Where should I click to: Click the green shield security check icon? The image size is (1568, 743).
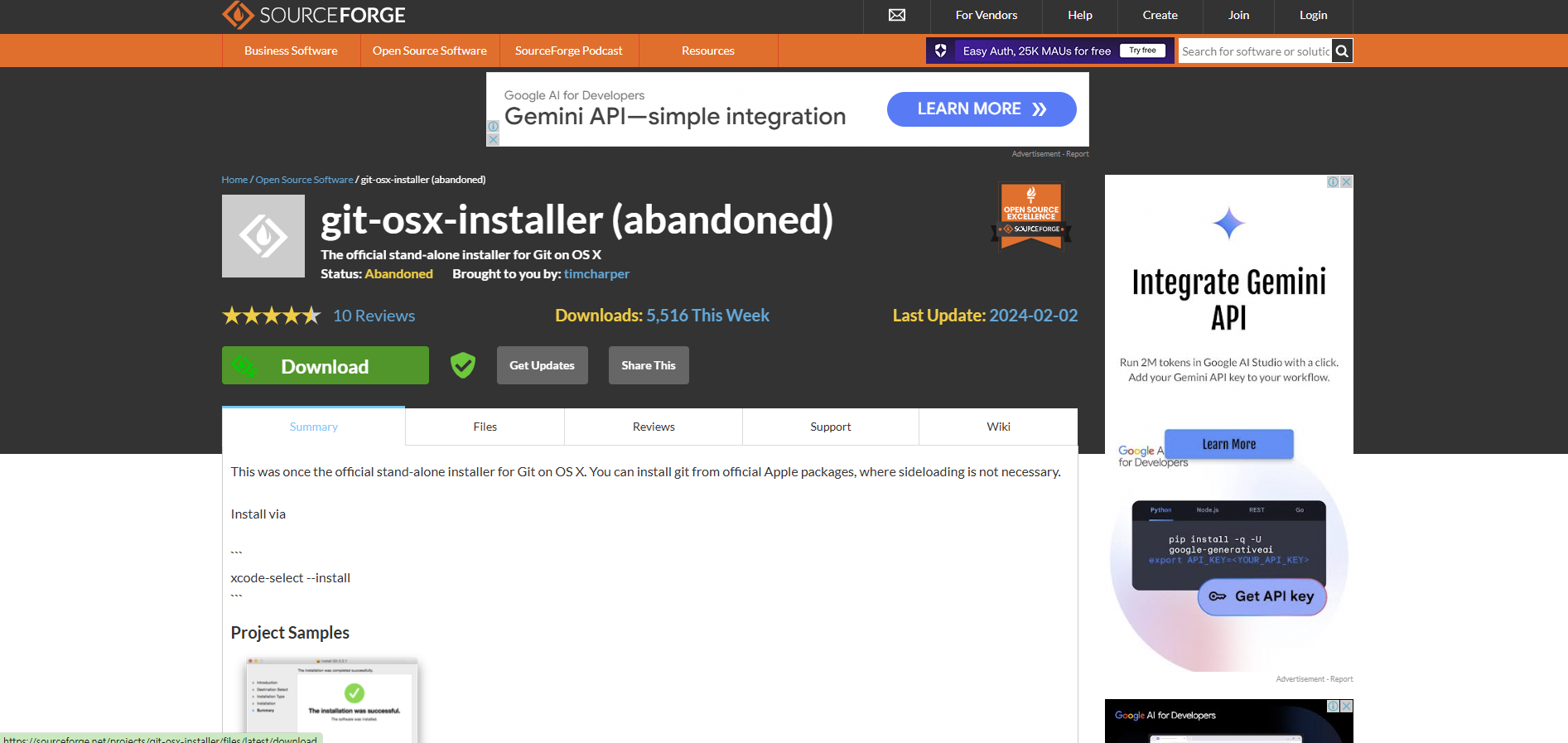pyautogui.click(x=463, y=364)
